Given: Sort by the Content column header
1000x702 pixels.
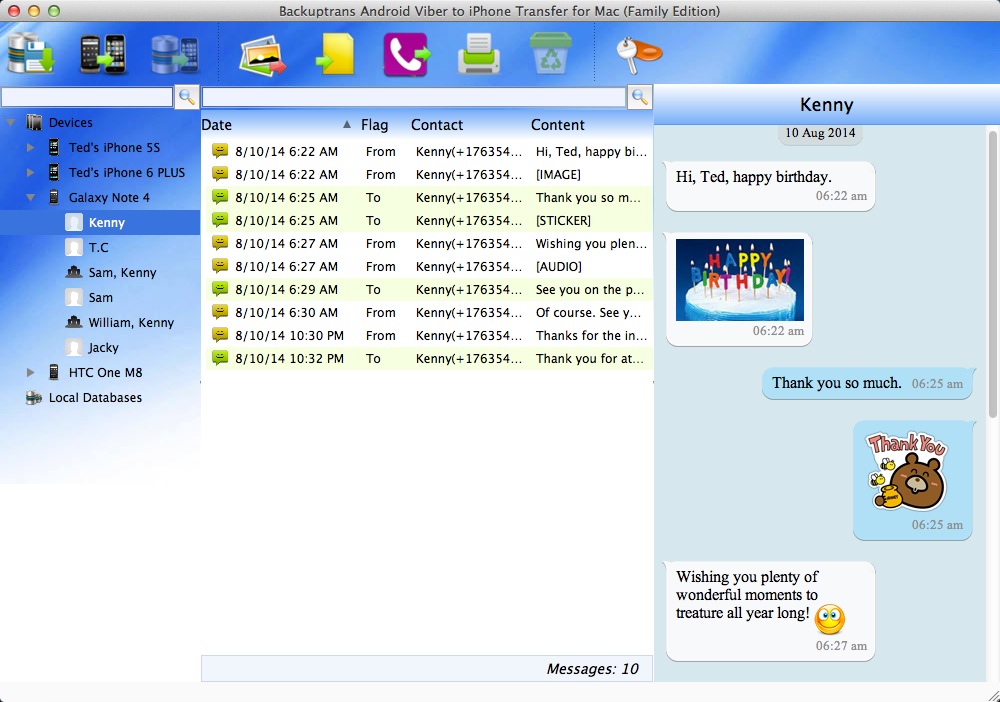Looking at the screenshot, I should (x=557, y=125).
